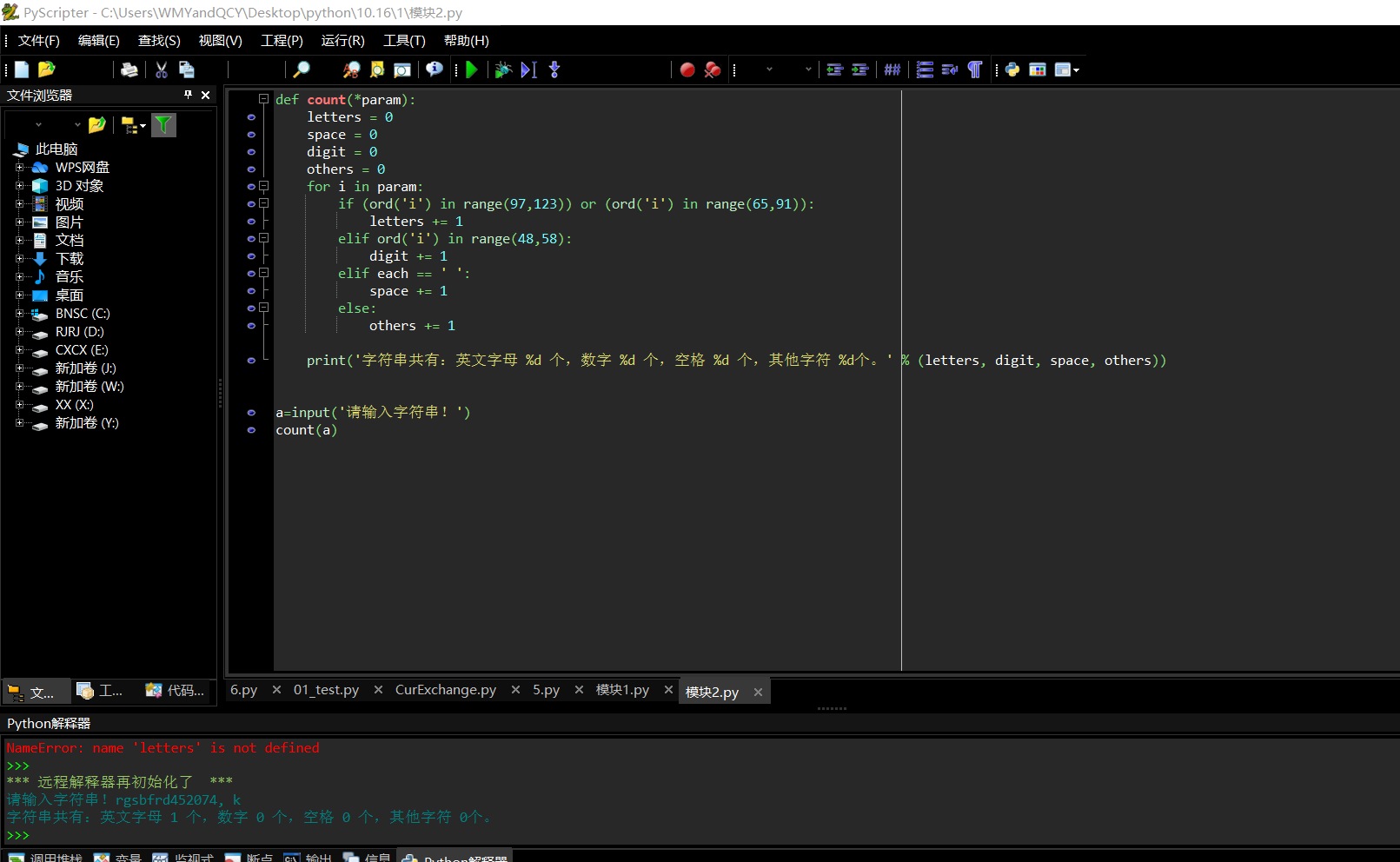Open the 运行(R) menu

(342, 41)
